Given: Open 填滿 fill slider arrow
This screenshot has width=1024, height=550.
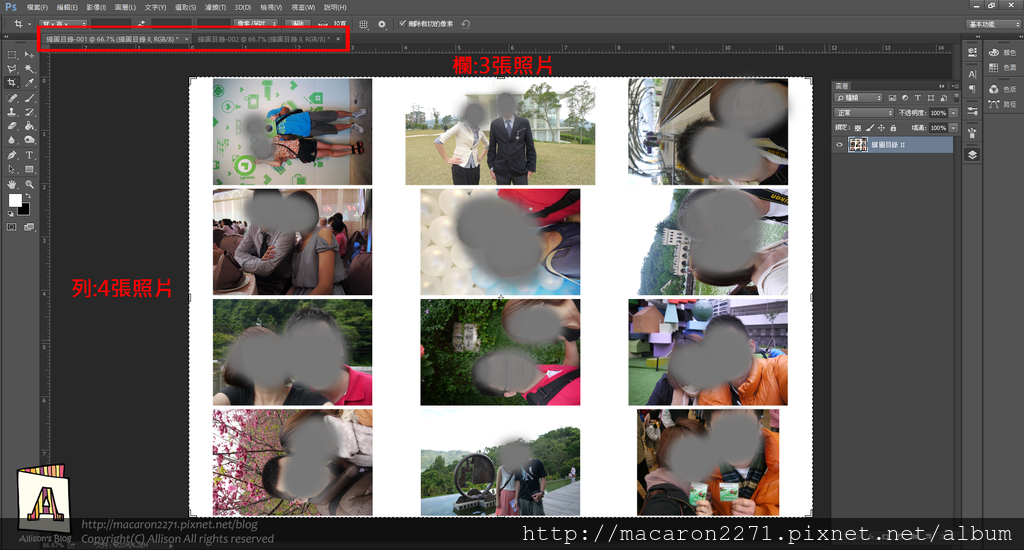Looking at the screenshot, I should pos(953,128).
